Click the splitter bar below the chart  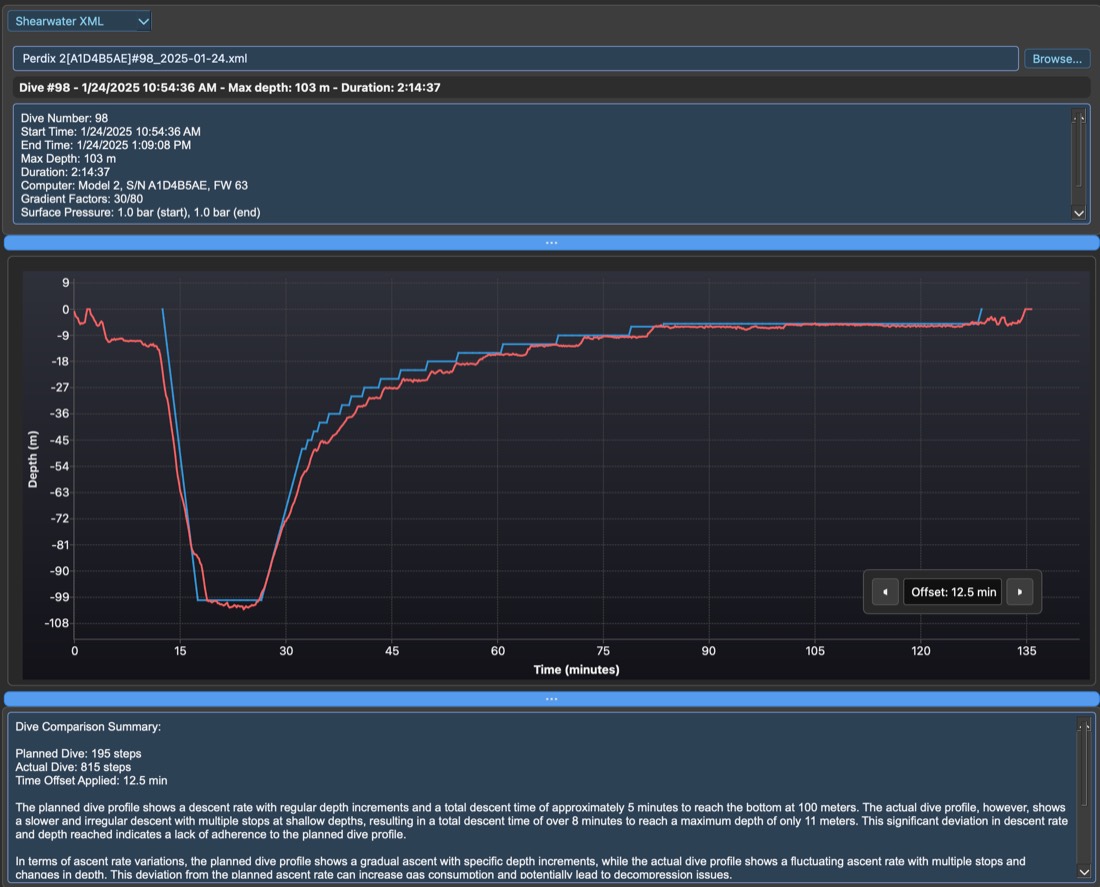(551, 699)
